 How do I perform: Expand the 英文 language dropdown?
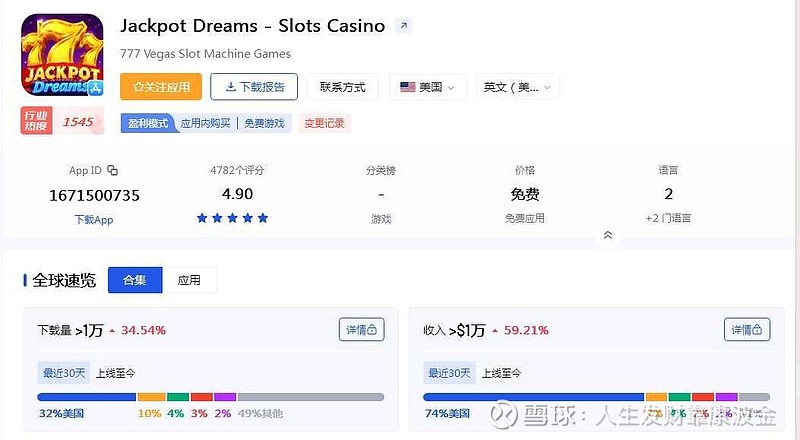click(x=516, y=87)
